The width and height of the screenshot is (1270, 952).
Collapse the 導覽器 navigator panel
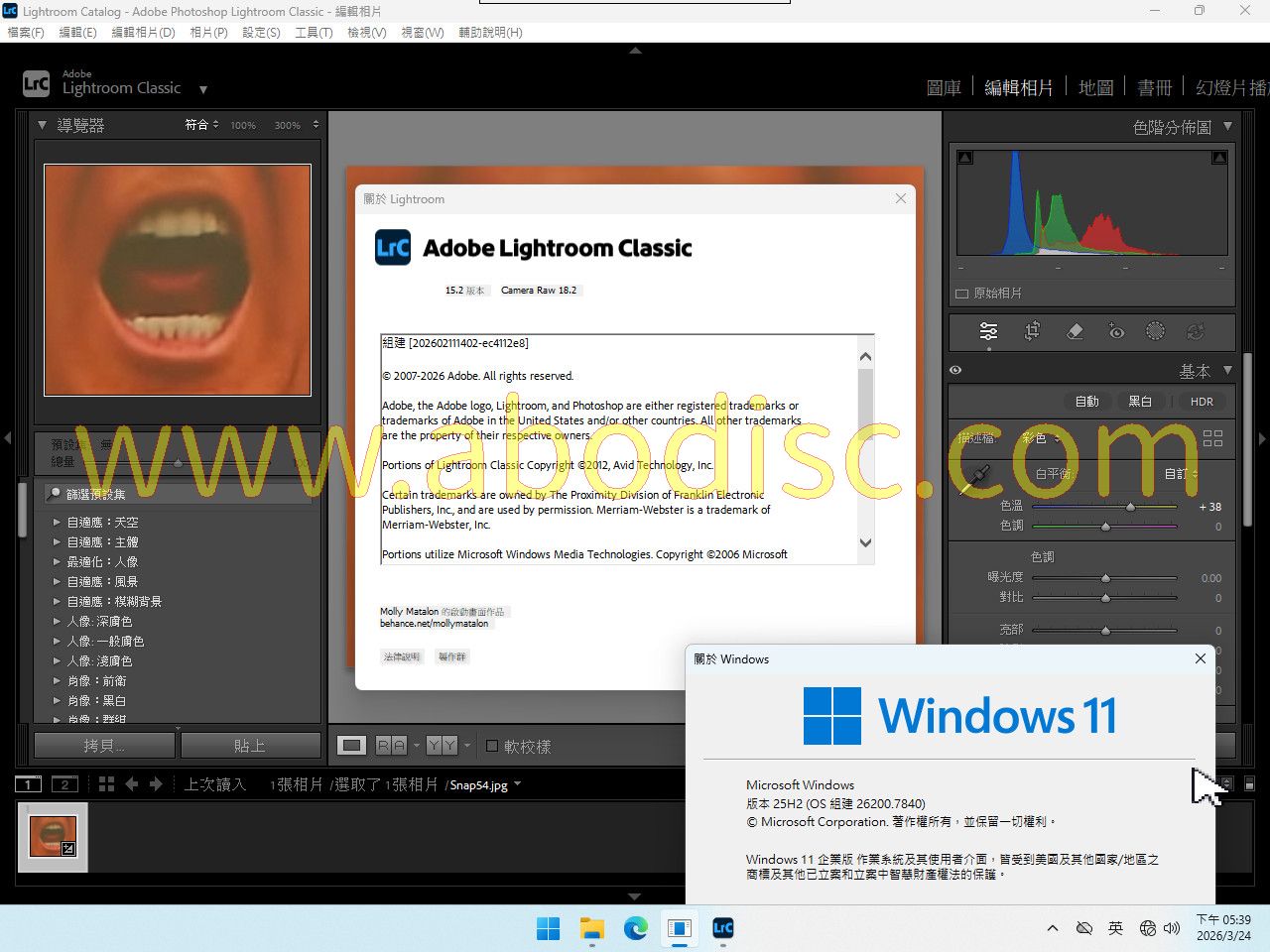tap(42, 125)
